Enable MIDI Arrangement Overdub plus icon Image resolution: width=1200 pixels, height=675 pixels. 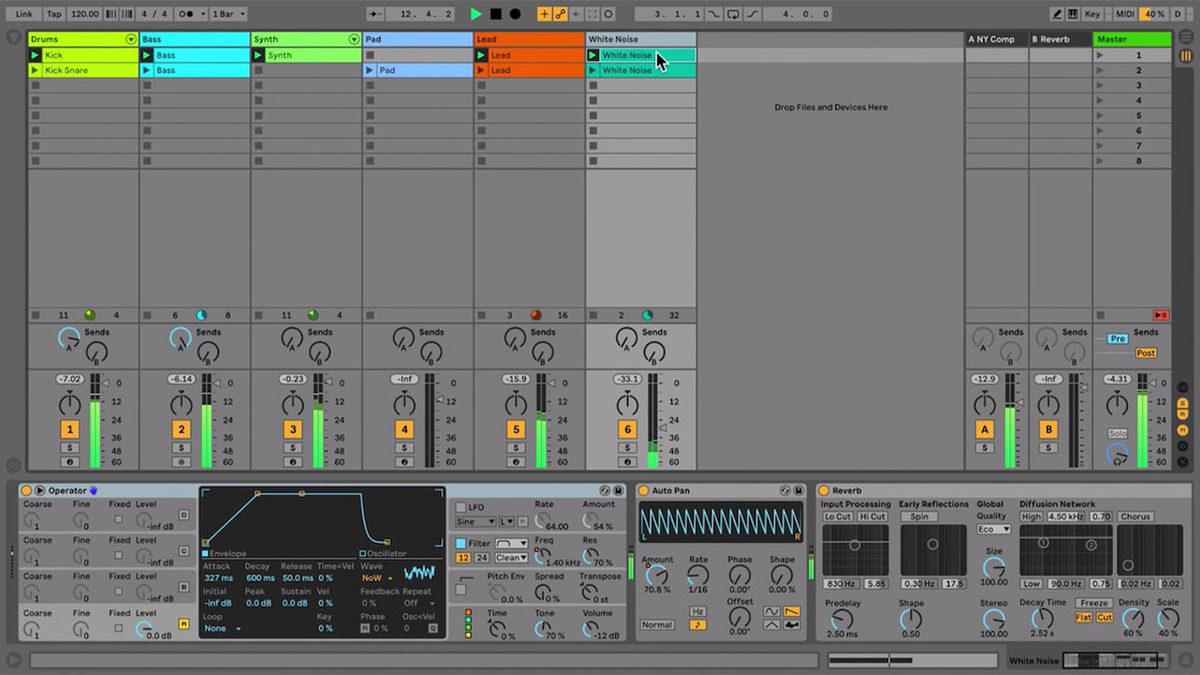point(545,13)
